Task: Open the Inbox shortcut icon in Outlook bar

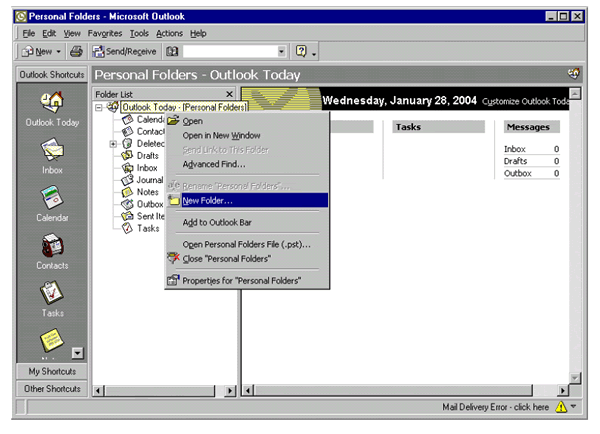Action: click(x=52, y=150)
